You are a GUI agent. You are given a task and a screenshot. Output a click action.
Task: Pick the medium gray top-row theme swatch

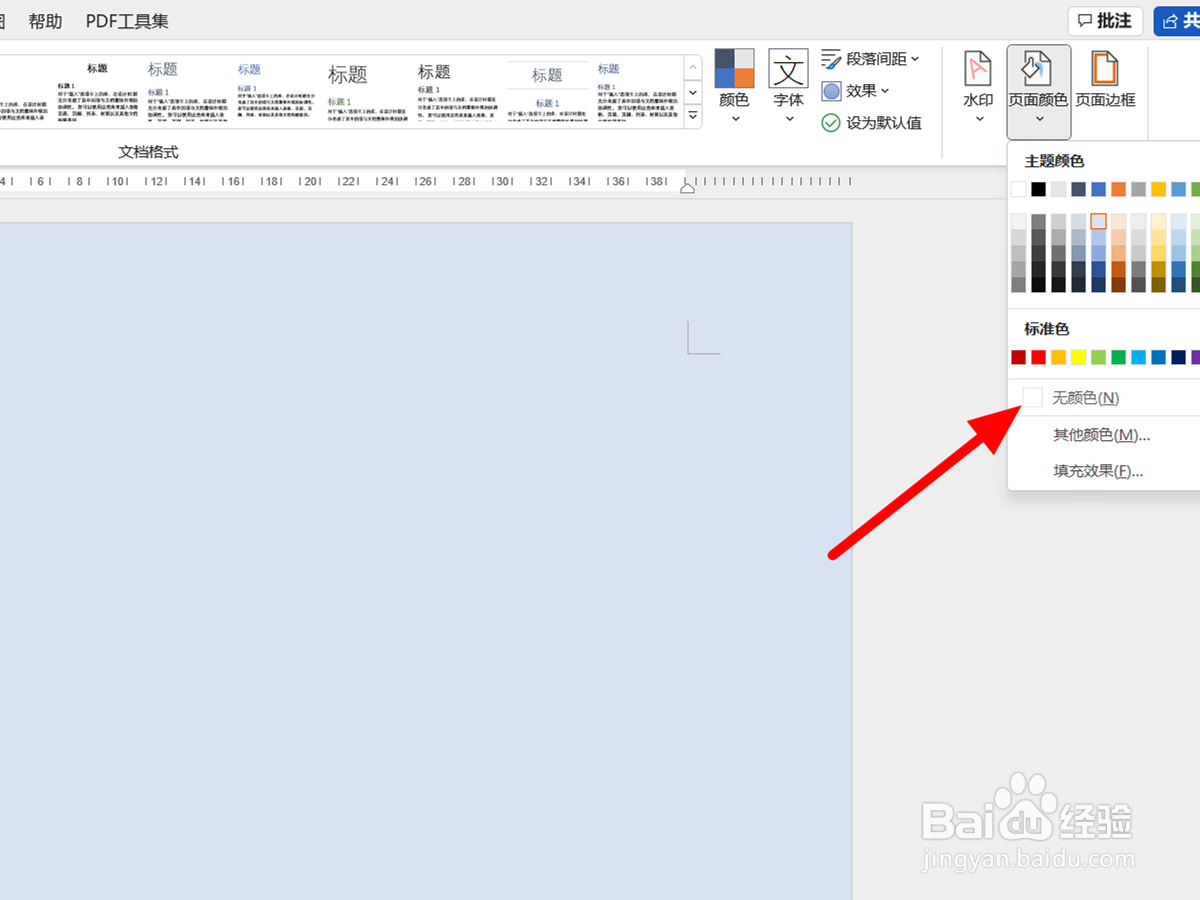click(1138, 189)
